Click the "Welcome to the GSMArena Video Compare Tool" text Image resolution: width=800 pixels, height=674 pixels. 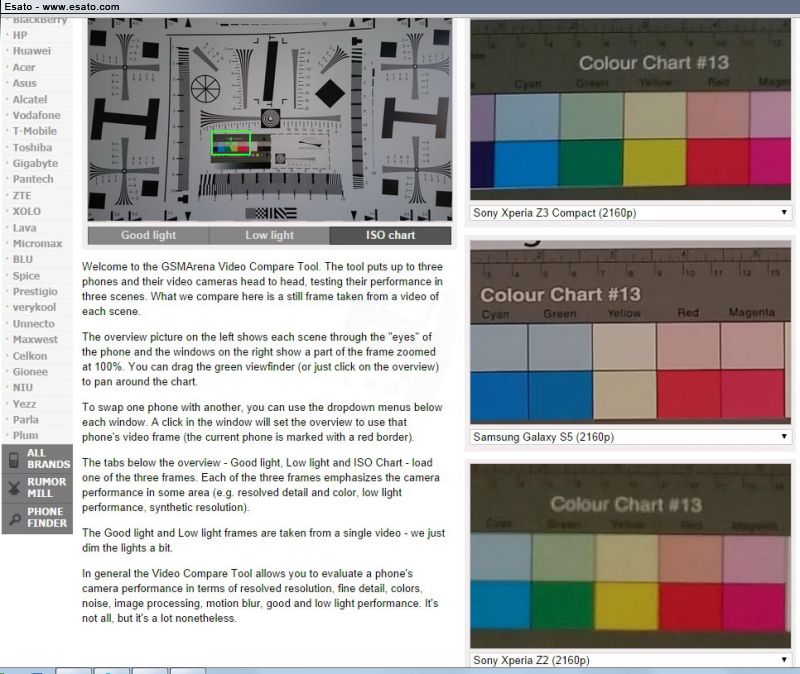coord(201,266)
